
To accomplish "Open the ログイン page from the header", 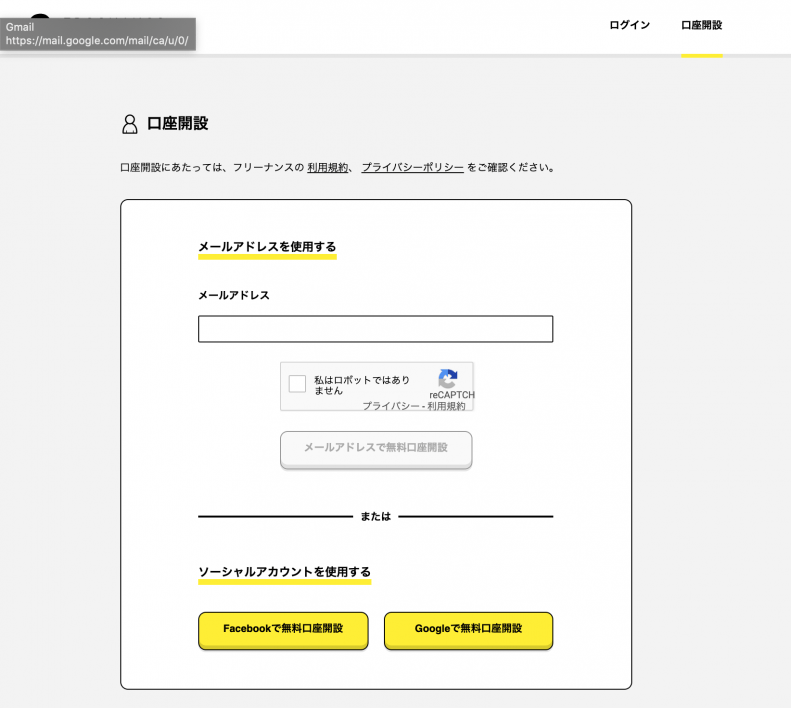I will click(x=629, y=25).
